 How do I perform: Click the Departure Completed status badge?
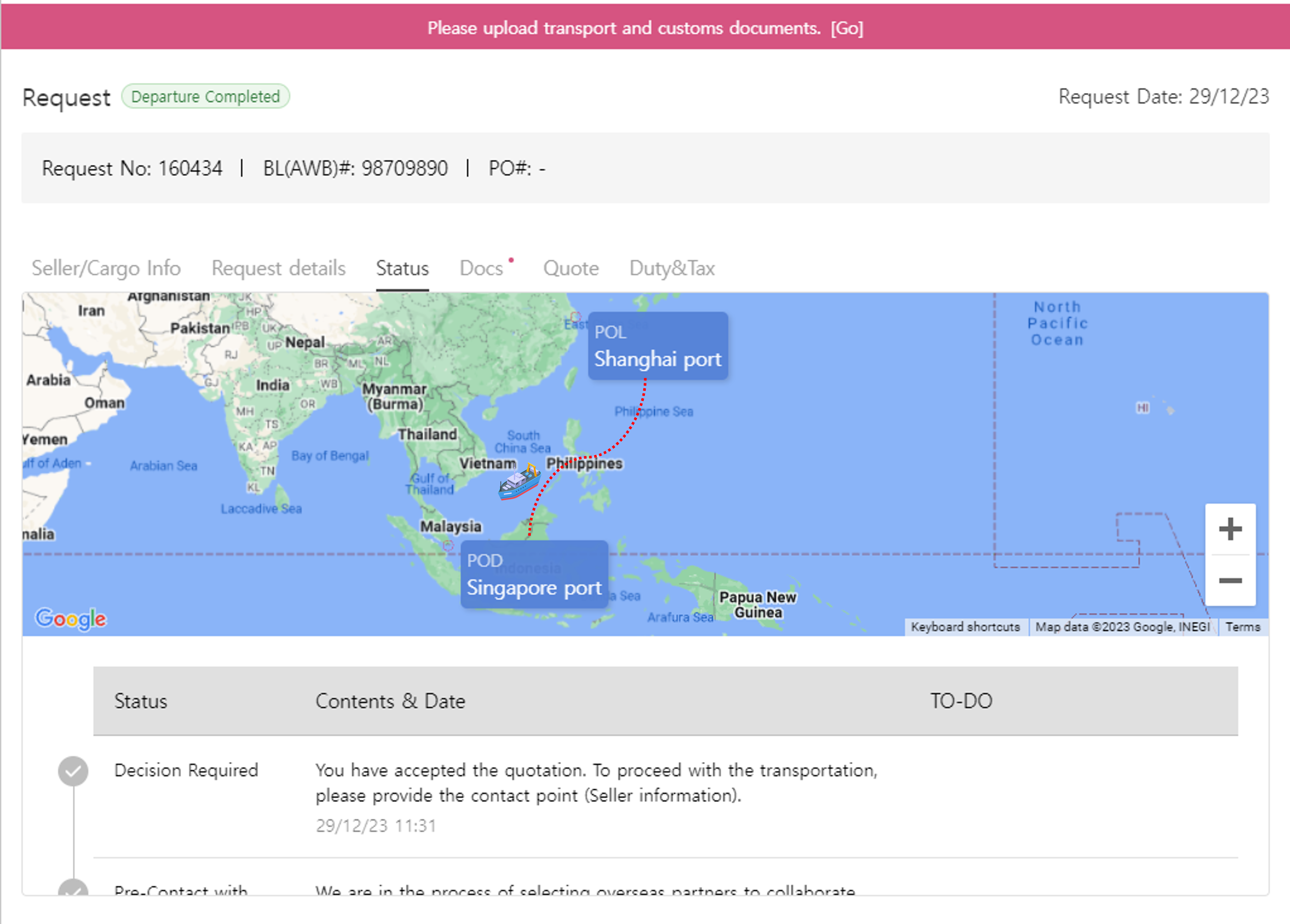pos(205,97)
